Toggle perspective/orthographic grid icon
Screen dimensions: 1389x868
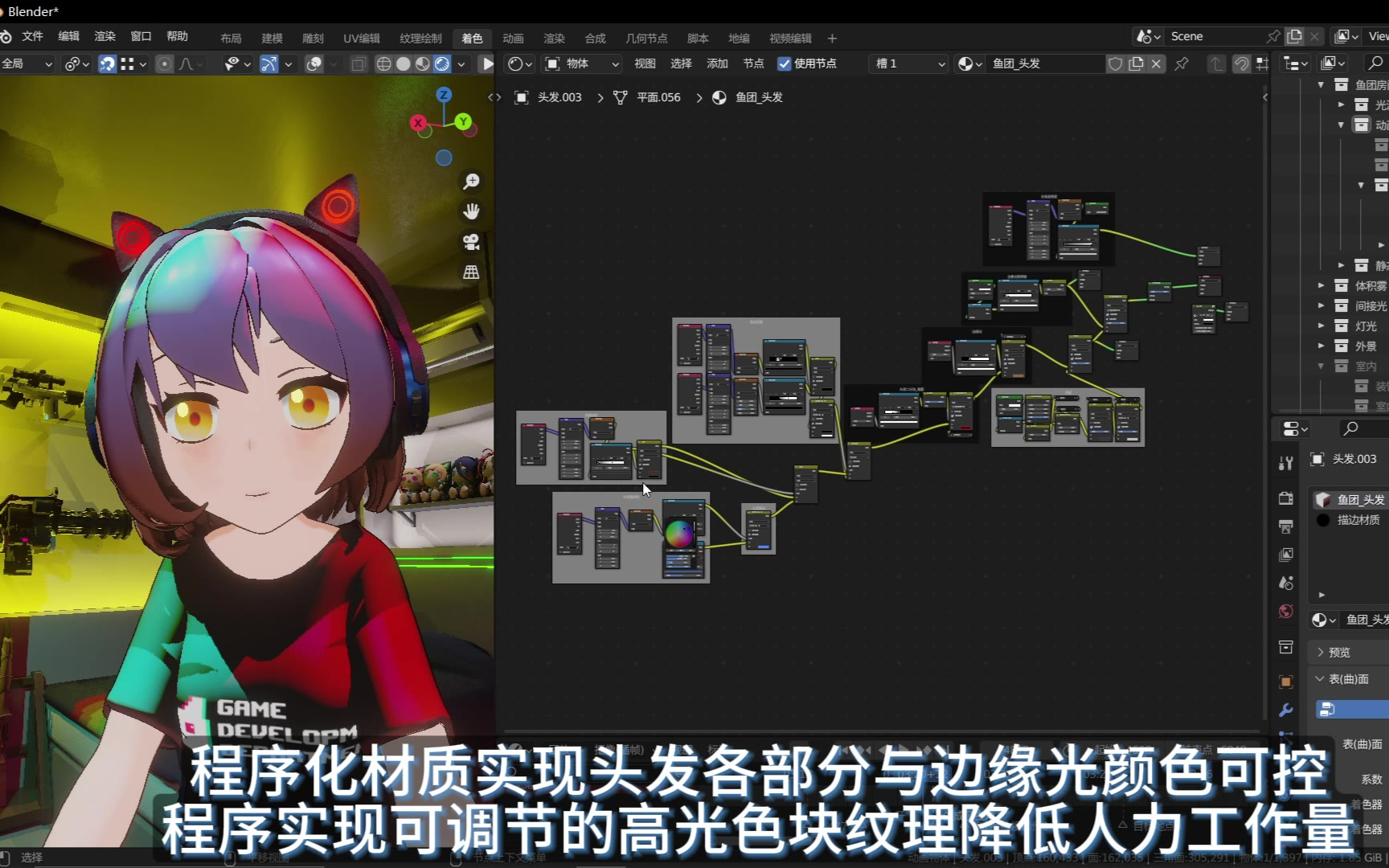[471, 272]
